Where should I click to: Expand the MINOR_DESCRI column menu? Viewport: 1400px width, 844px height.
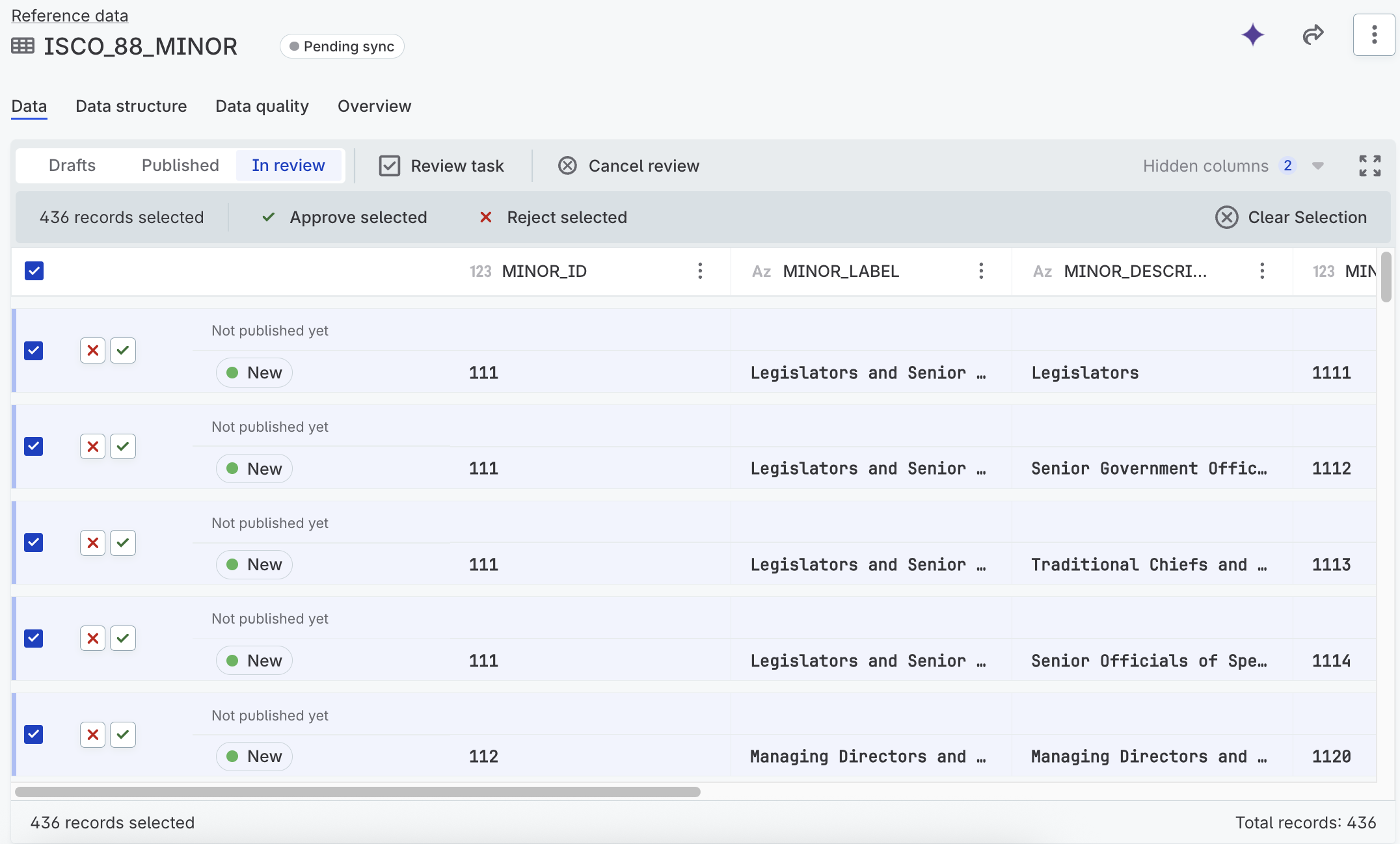coord(1261,271)
